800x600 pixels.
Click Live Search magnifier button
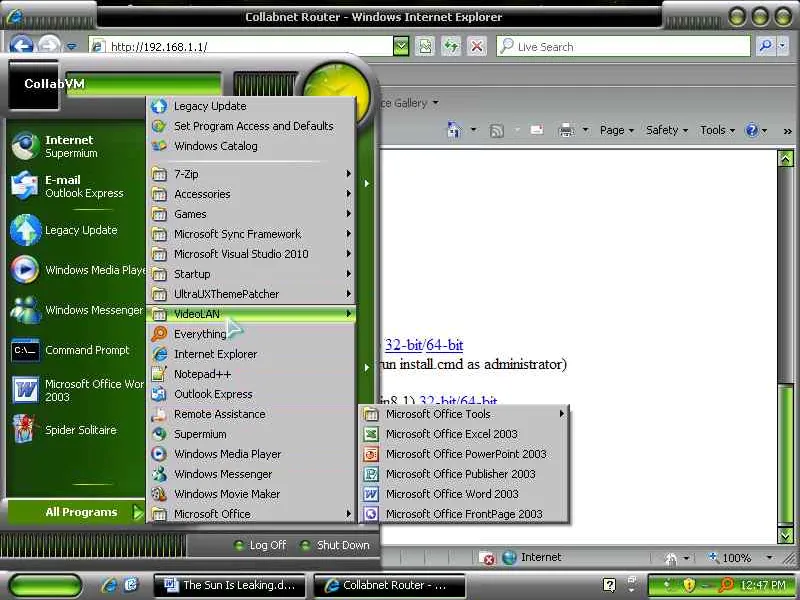coord(765,46)
